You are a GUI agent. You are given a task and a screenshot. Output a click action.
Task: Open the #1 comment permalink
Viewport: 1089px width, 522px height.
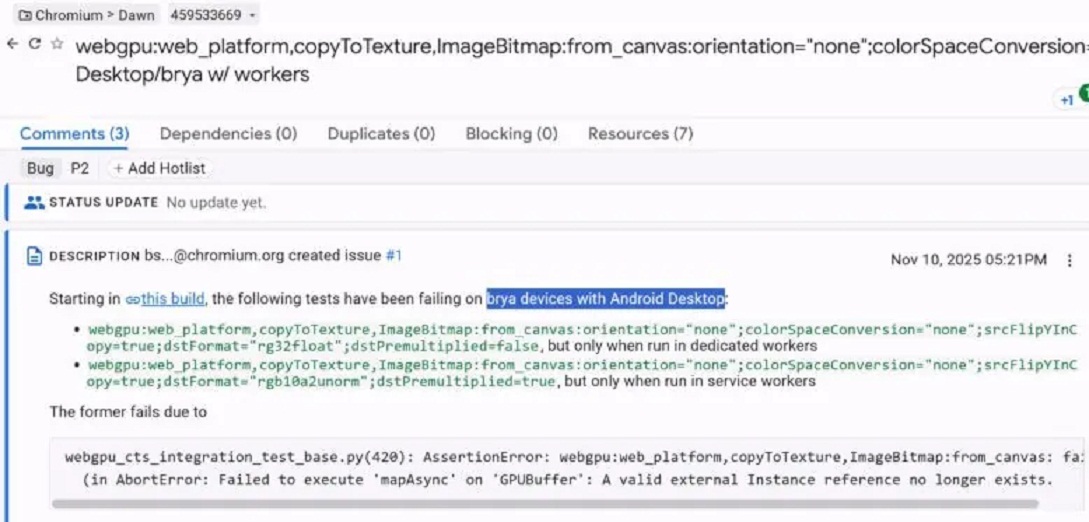[x=393, y=256]
